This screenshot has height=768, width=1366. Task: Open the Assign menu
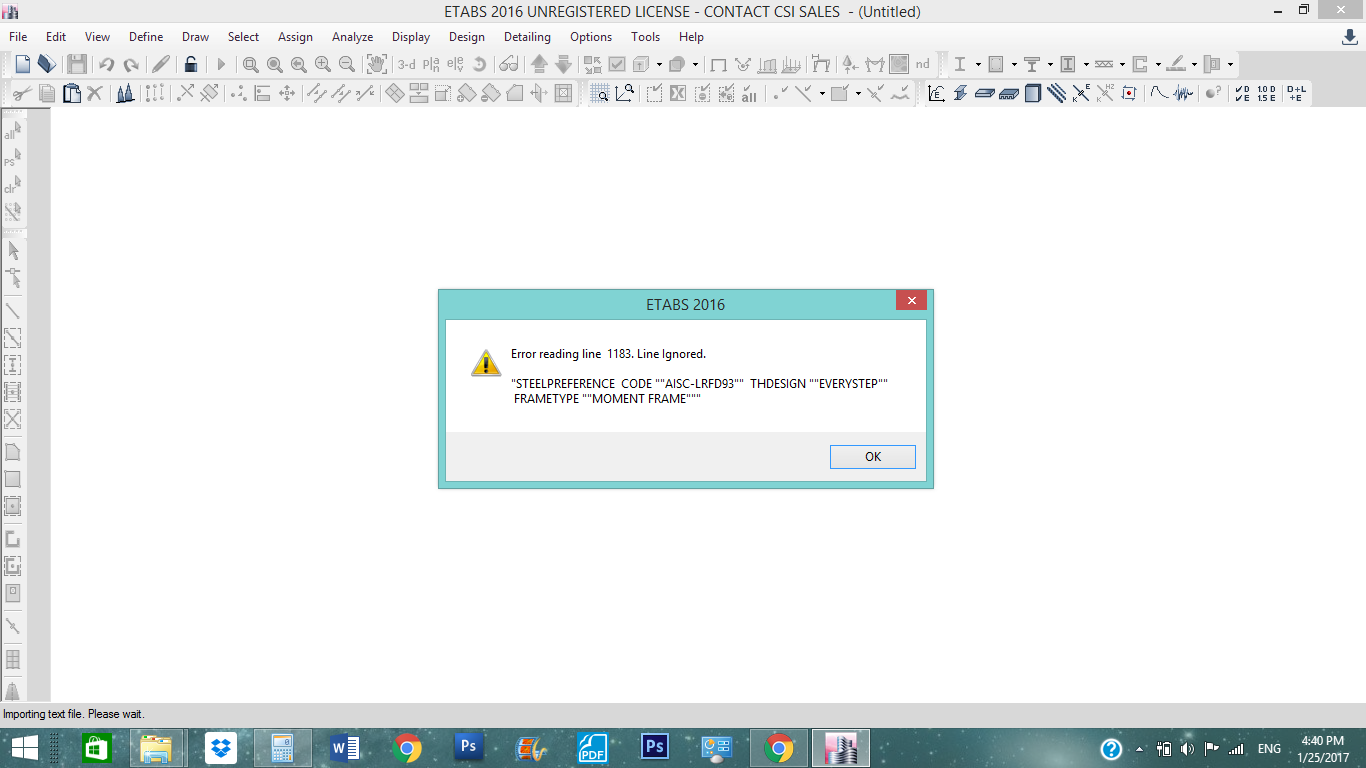point(295,37)
